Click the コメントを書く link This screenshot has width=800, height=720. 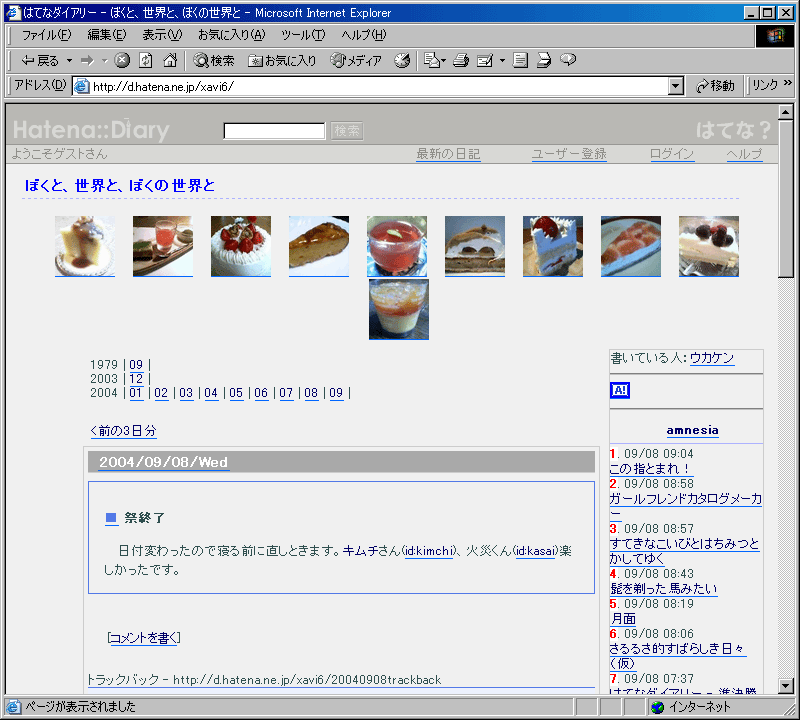[144, 638]
